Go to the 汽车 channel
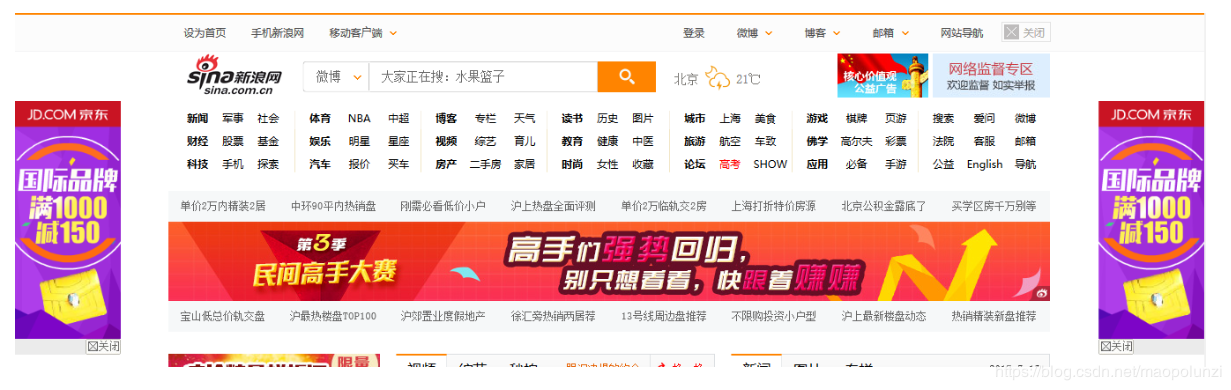This screenshot has width=1231, height=390. coord(320,164)
